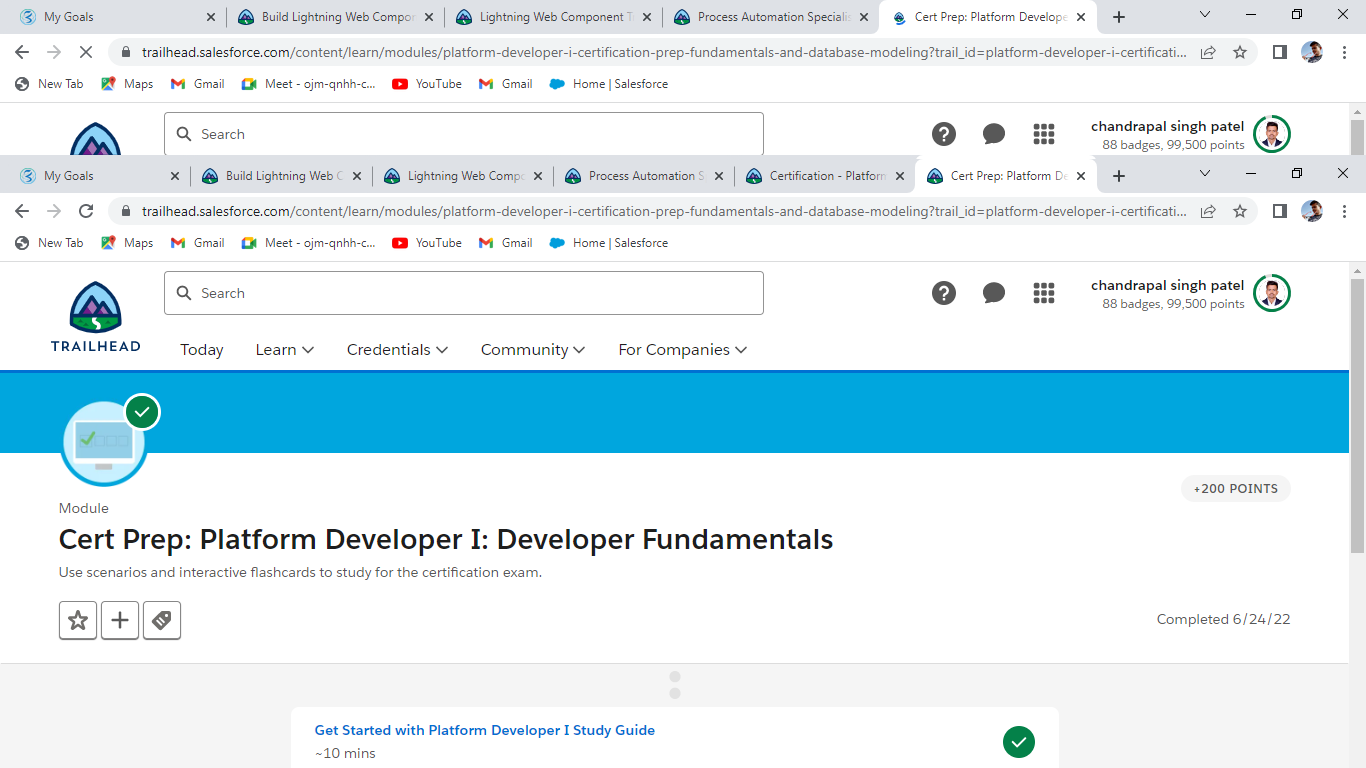Click the Trailhead search field
1366x768 pixels.
tap(464, 293)
